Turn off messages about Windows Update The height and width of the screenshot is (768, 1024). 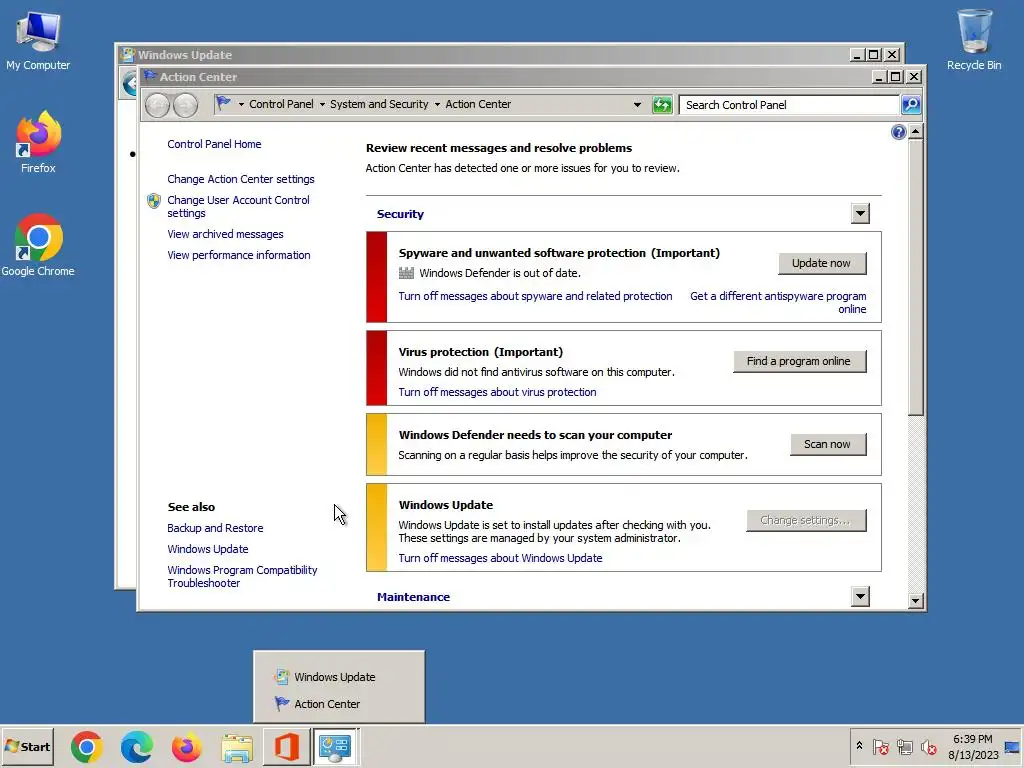coord(500,558)
